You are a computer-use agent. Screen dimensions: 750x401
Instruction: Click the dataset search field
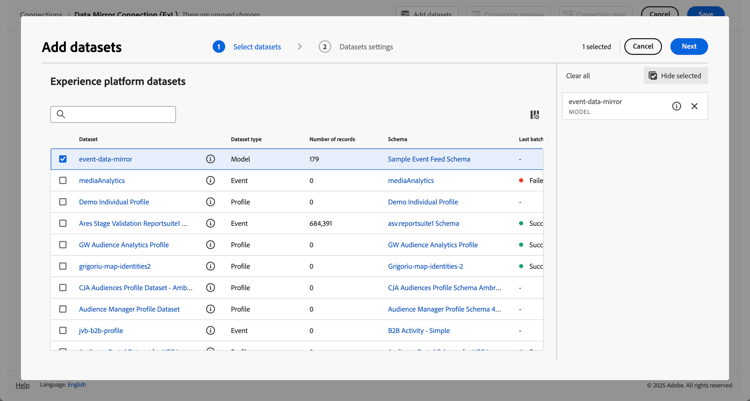click(x=113, y=115)
